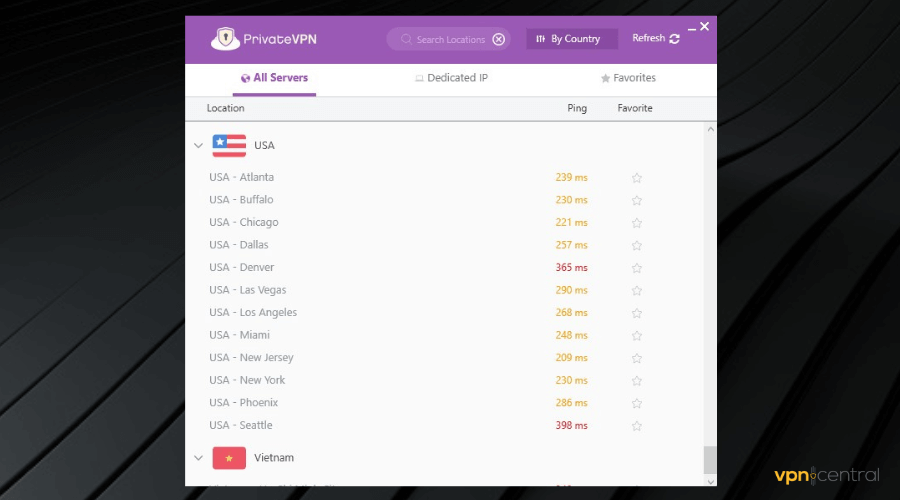Collapse the USA server group chevron

point(199,145)
